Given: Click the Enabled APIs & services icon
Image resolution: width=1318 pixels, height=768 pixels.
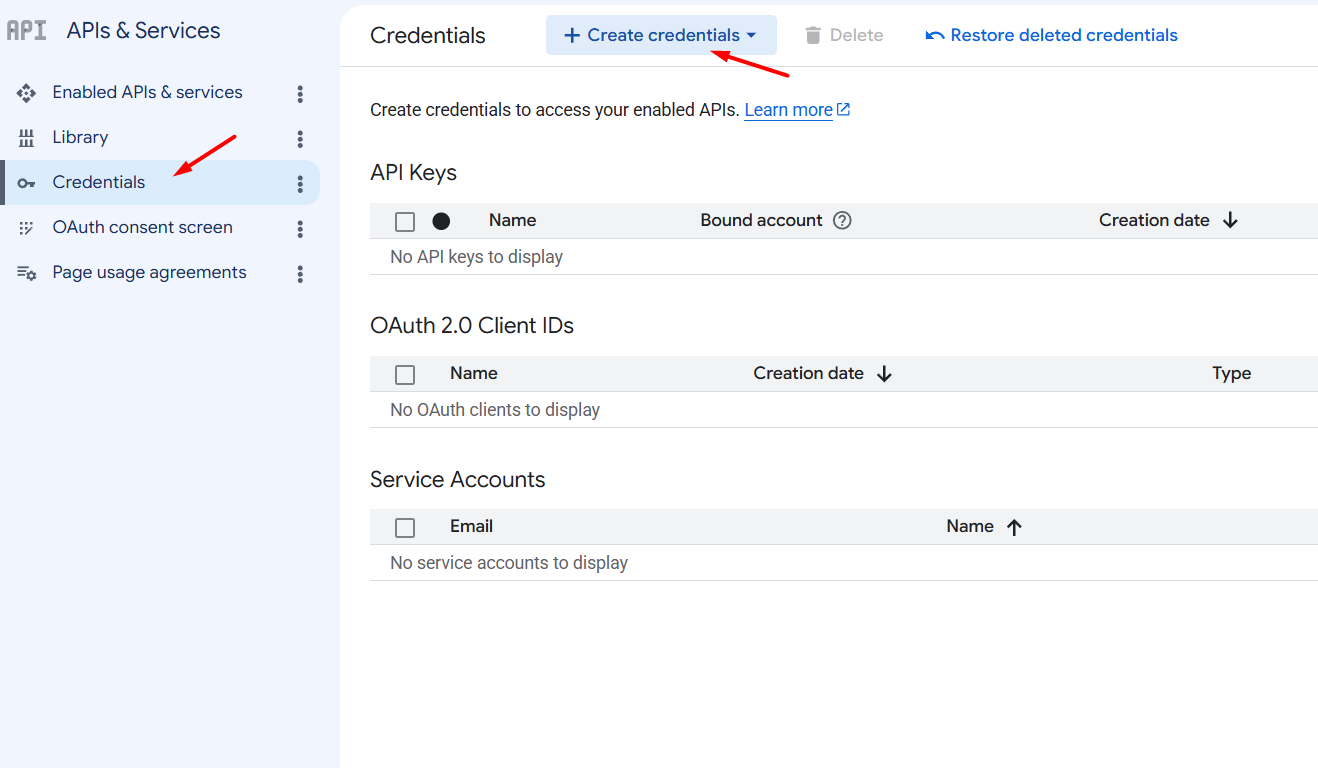Looking at the screenshot, I should pyautogui.click(x=27, y=93).
